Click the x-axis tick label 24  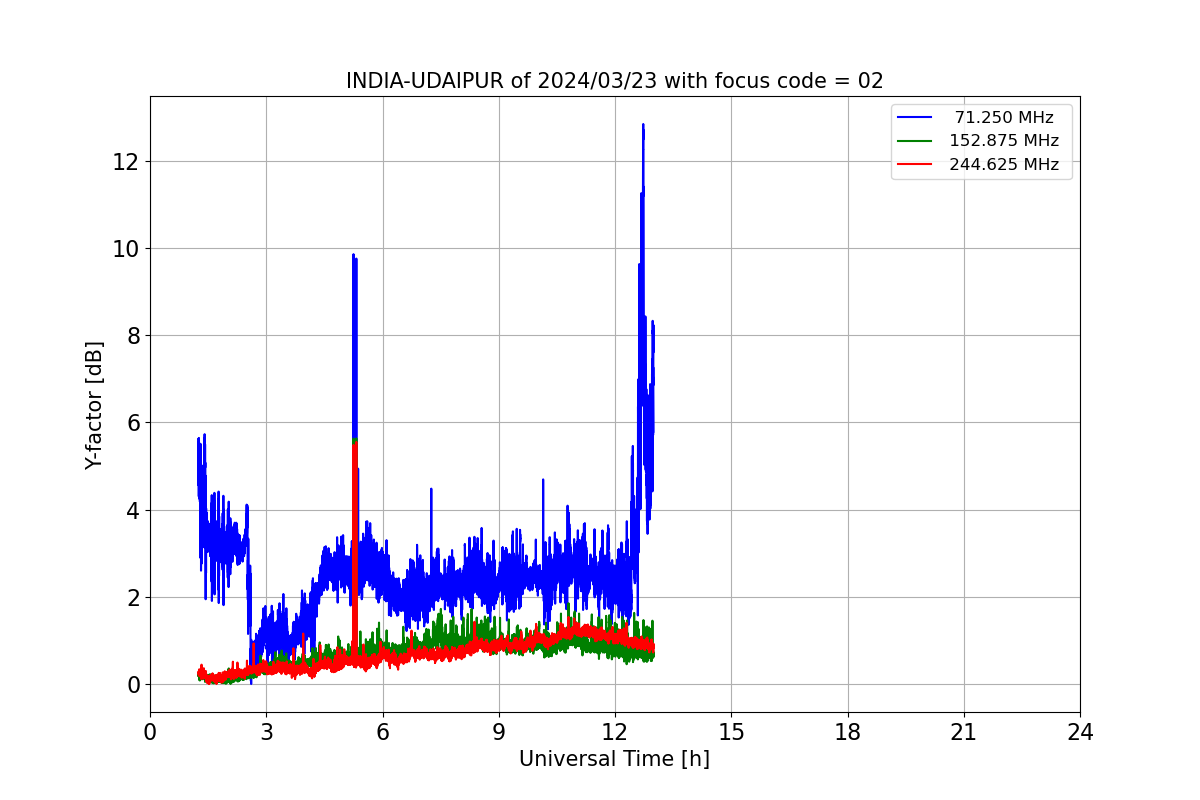pyautogui.click(x=1080, y=732)
